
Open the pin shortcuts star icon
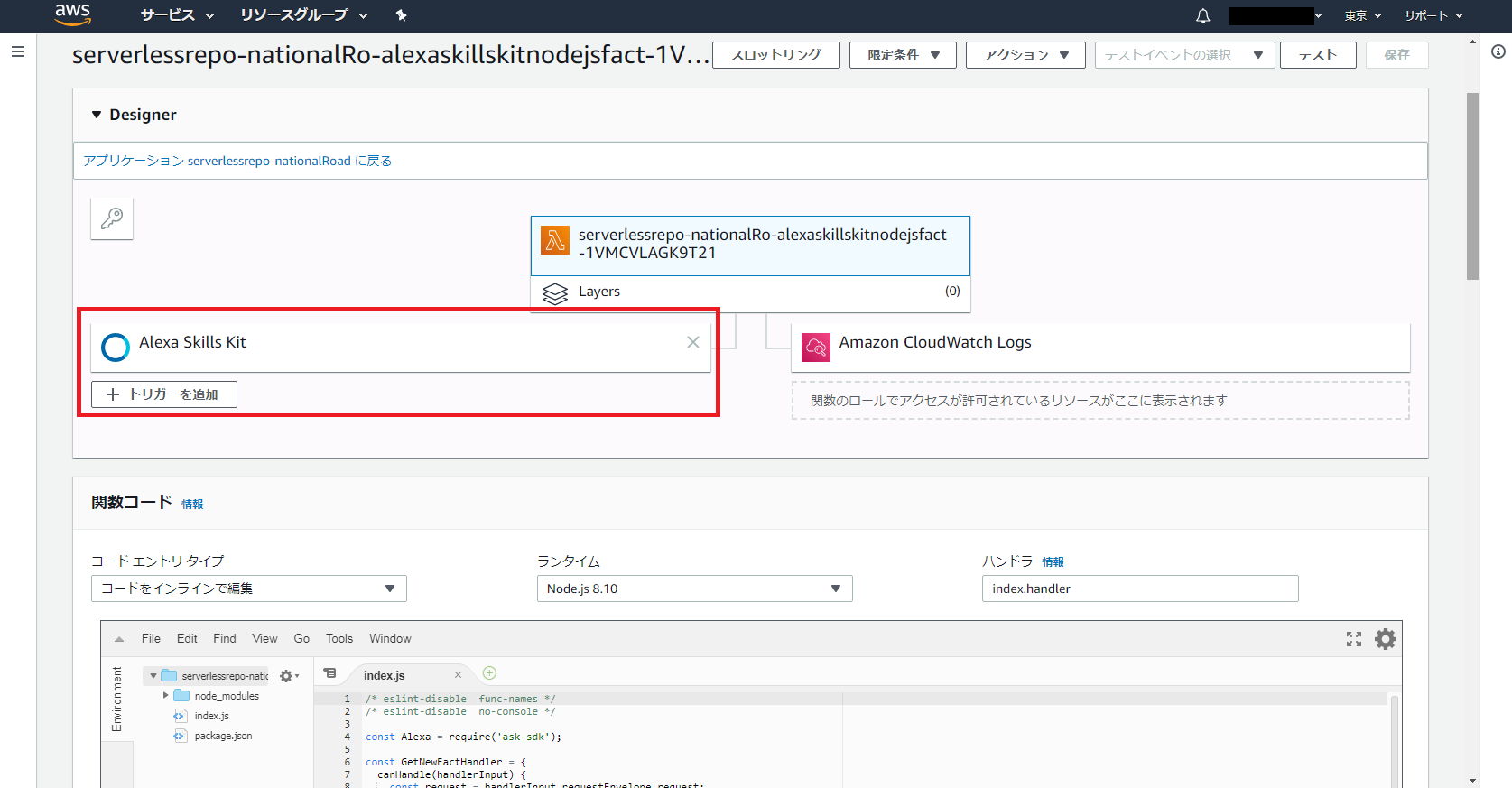click(x=402, y=15)
